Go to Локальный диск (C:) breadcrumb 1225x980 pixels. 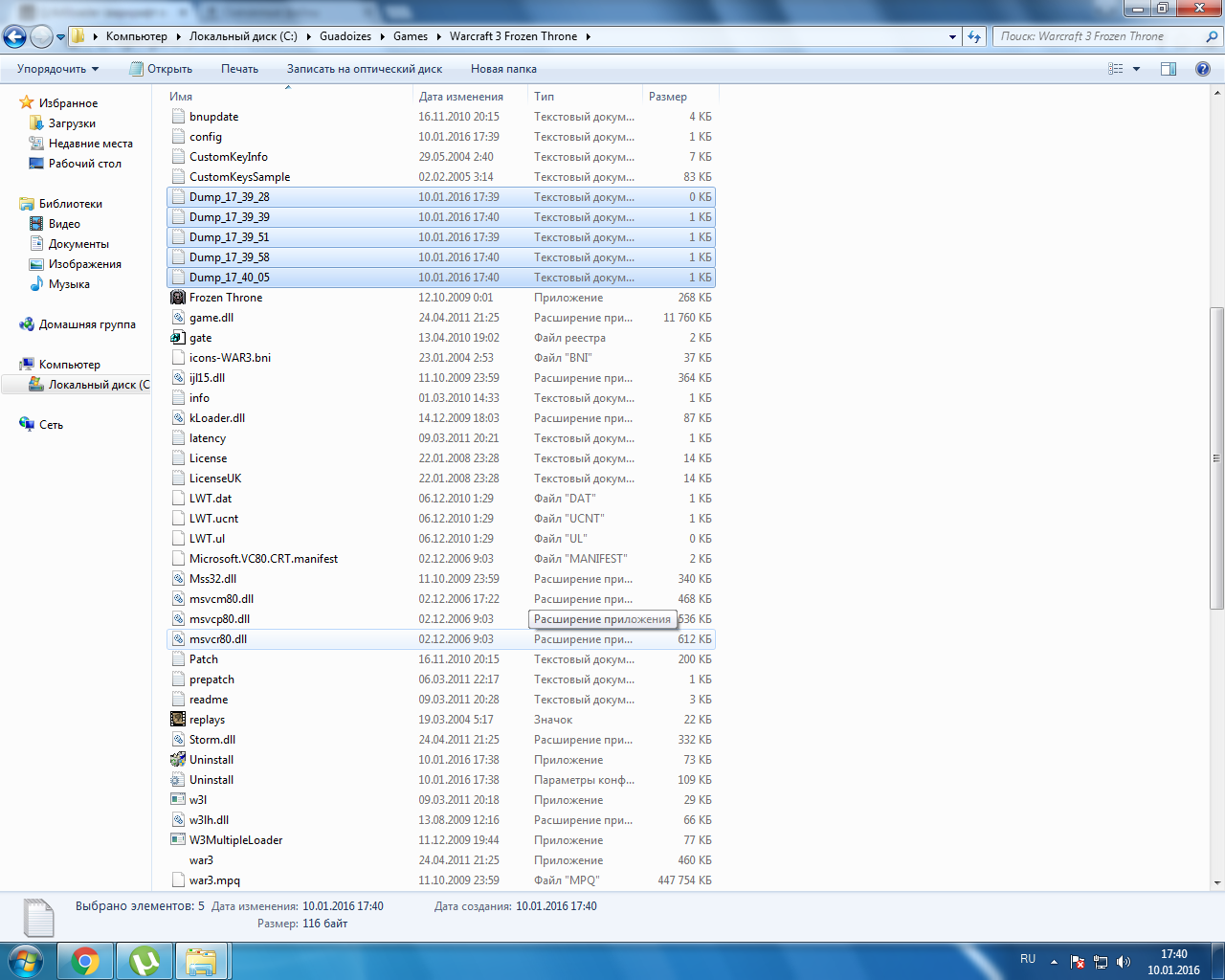click(x=243, y=36)
